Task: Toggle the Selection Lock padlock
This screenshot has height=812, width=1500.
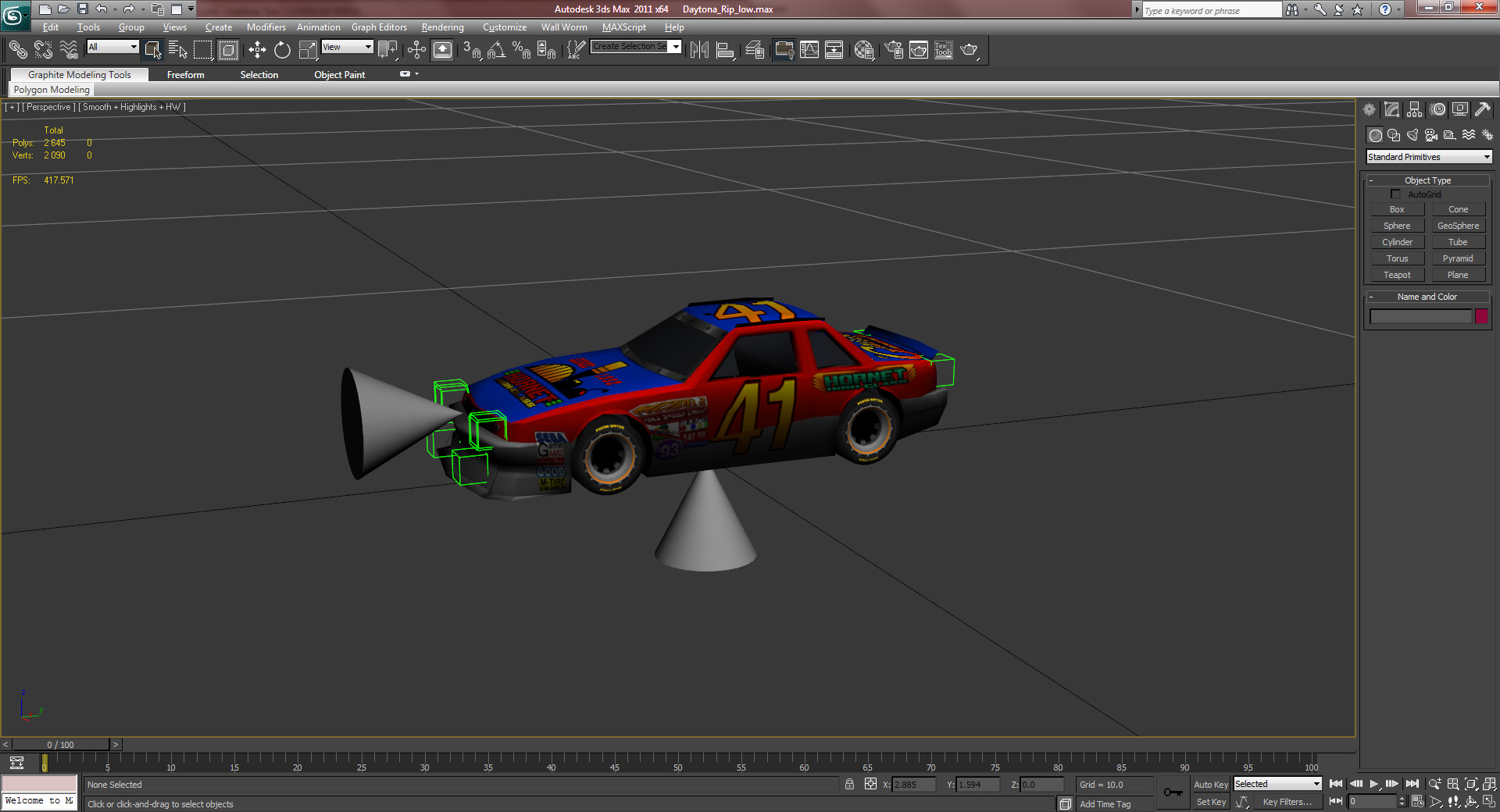Action: (849, 784)
